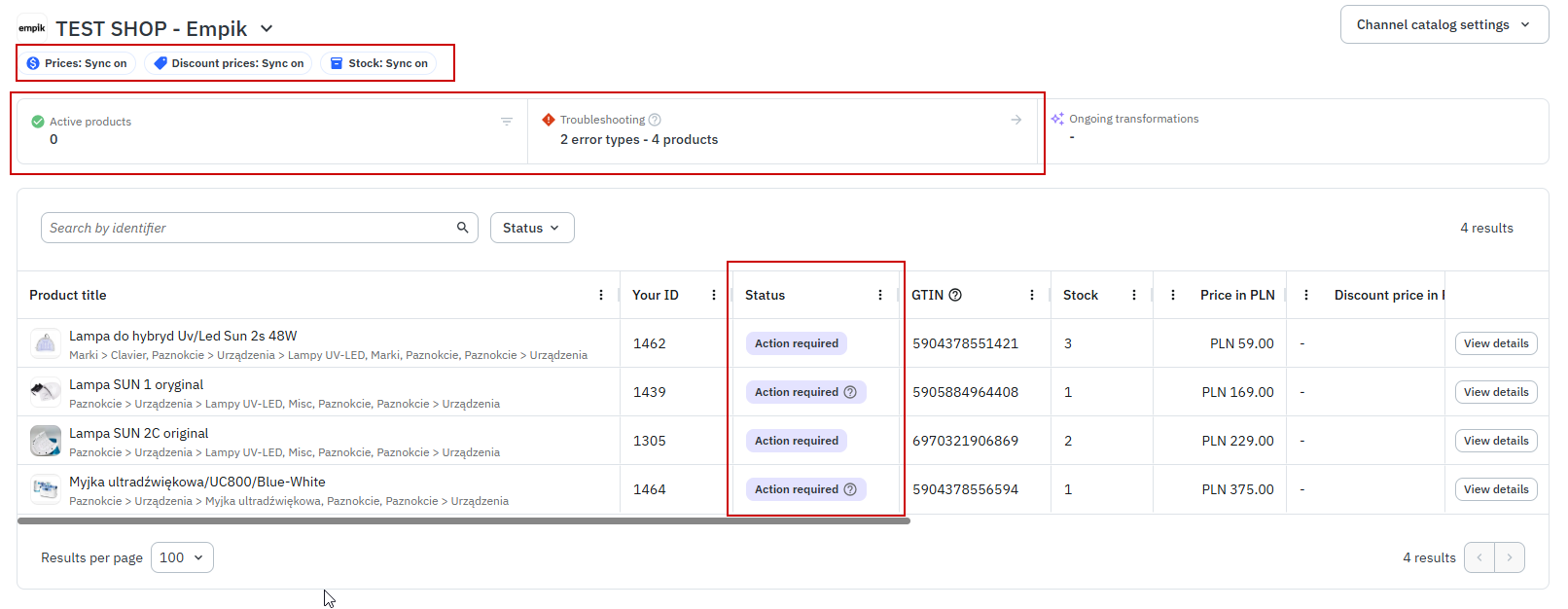View details for Myjka ultradźwiękowa product

(x=1495, y=489)
